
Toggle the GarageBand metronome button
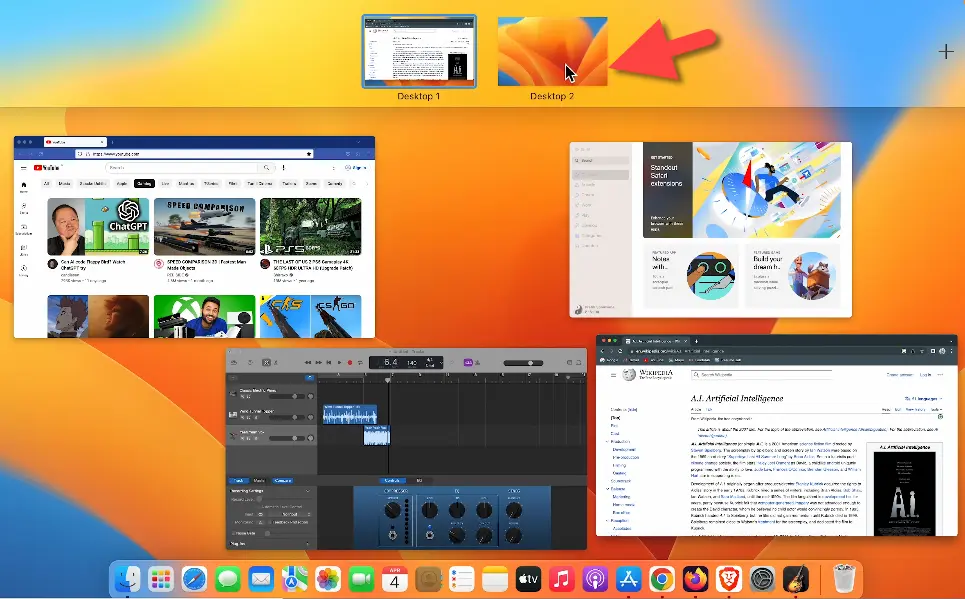pos(478,363)
